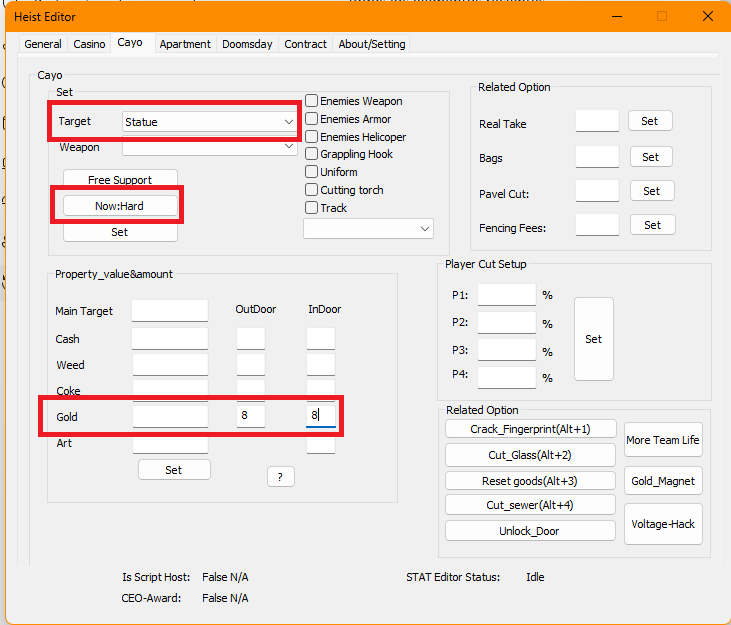Focus the P4 percentage field
The image size is (731, 625).
click(507, 377)
